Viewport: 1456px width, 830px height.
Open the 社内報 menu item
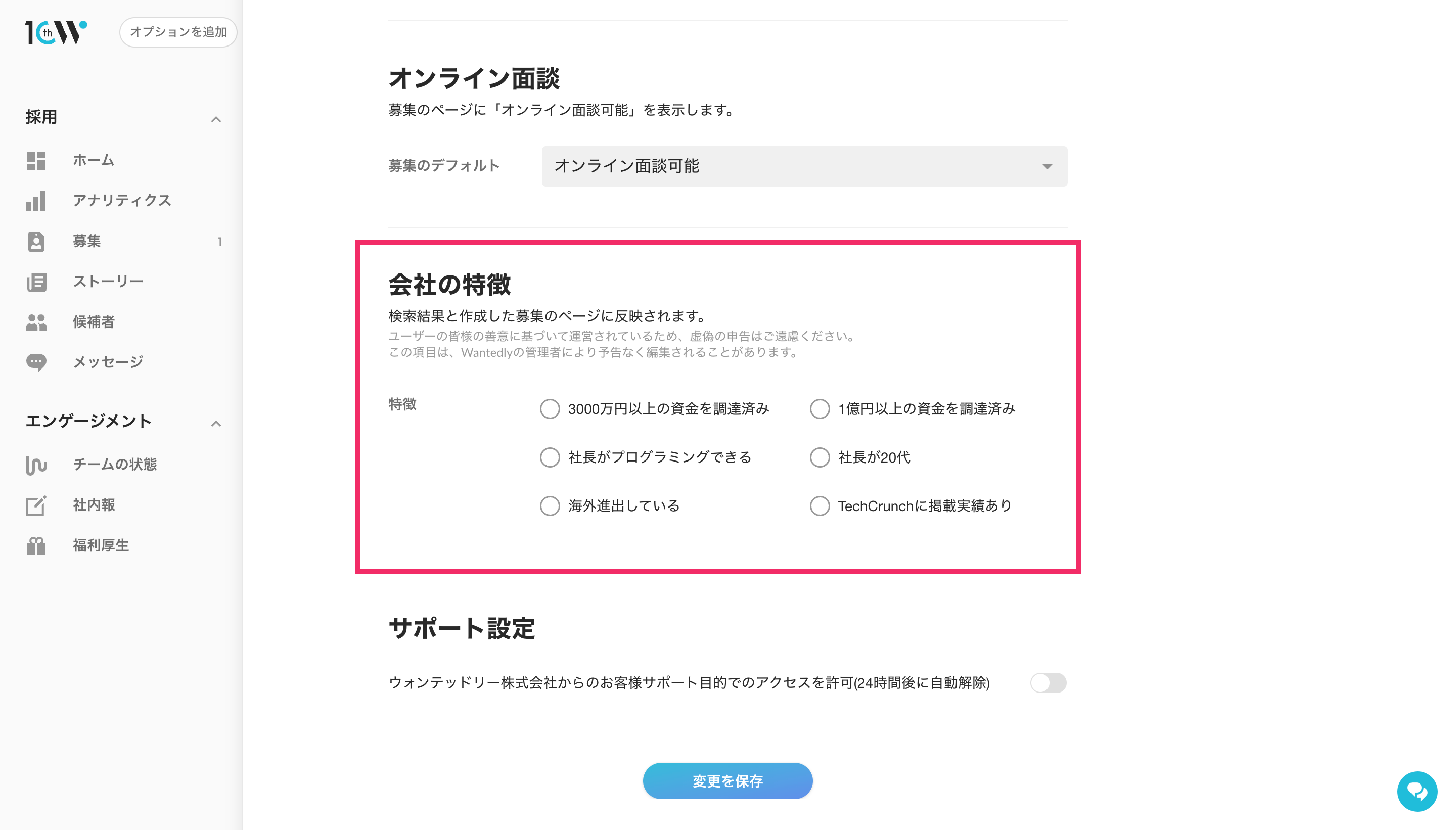click(x=94, y=505)
